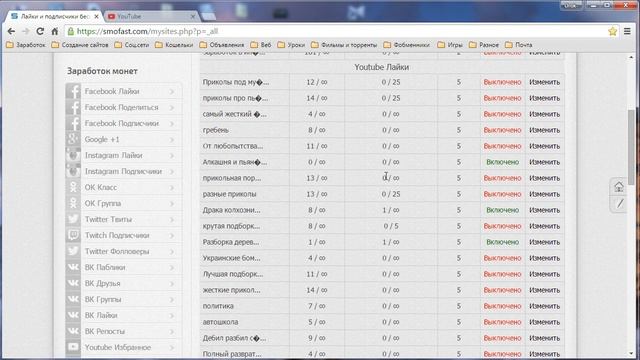640x360 pixels.
Task: Click the ВК Группы sidebar icon
Action: pyautogui.click(x=73, y=299)
